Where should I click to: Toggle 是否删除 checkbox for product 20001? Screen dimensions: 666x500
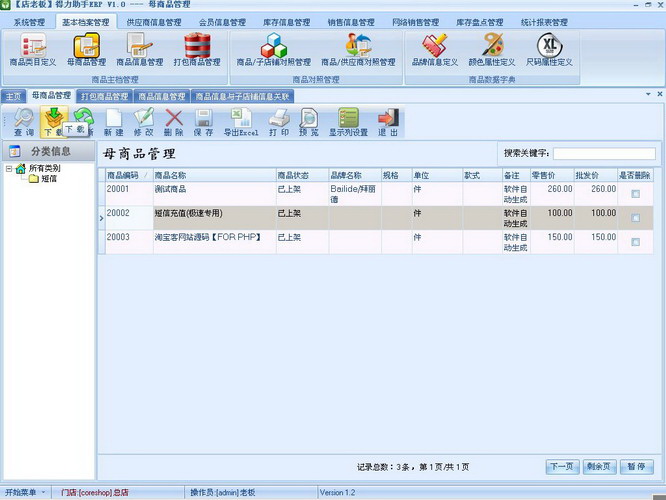[635, 194]
